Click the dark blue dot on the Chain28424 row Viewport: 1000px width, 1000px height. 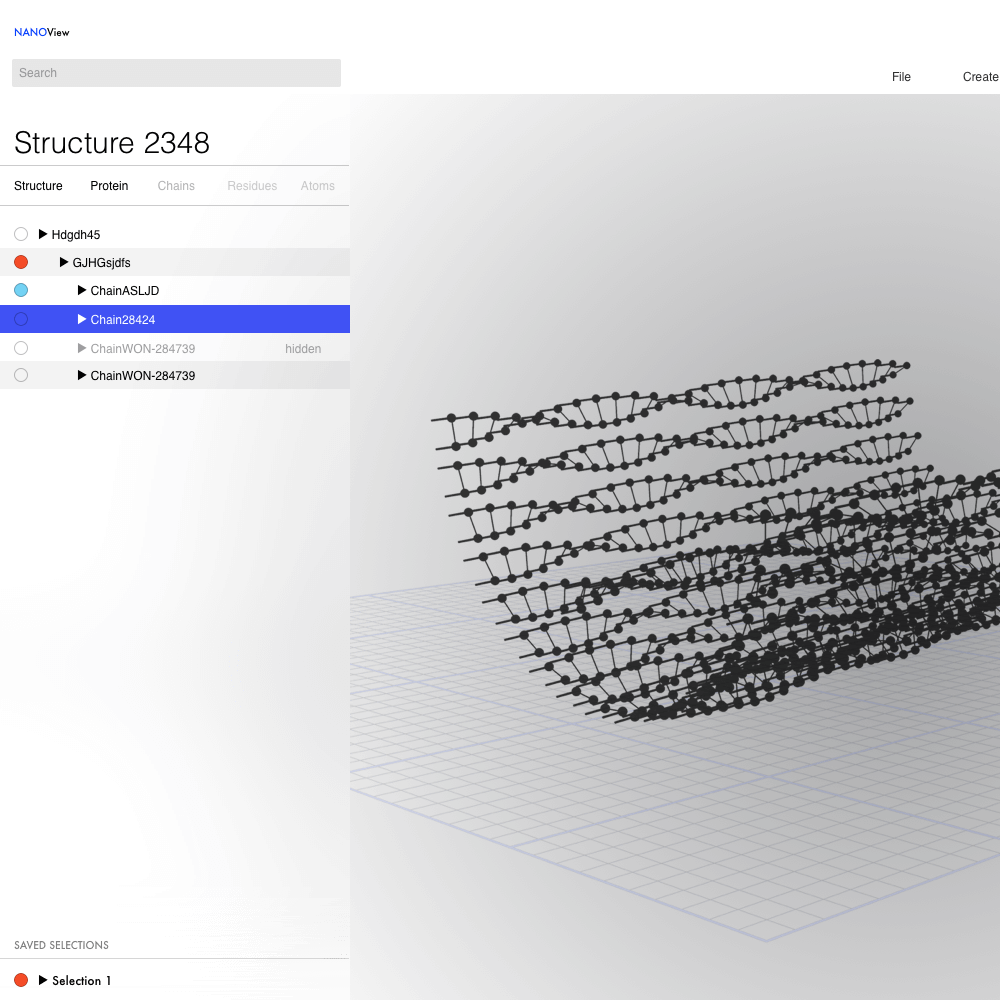click(x=21, y=319)
